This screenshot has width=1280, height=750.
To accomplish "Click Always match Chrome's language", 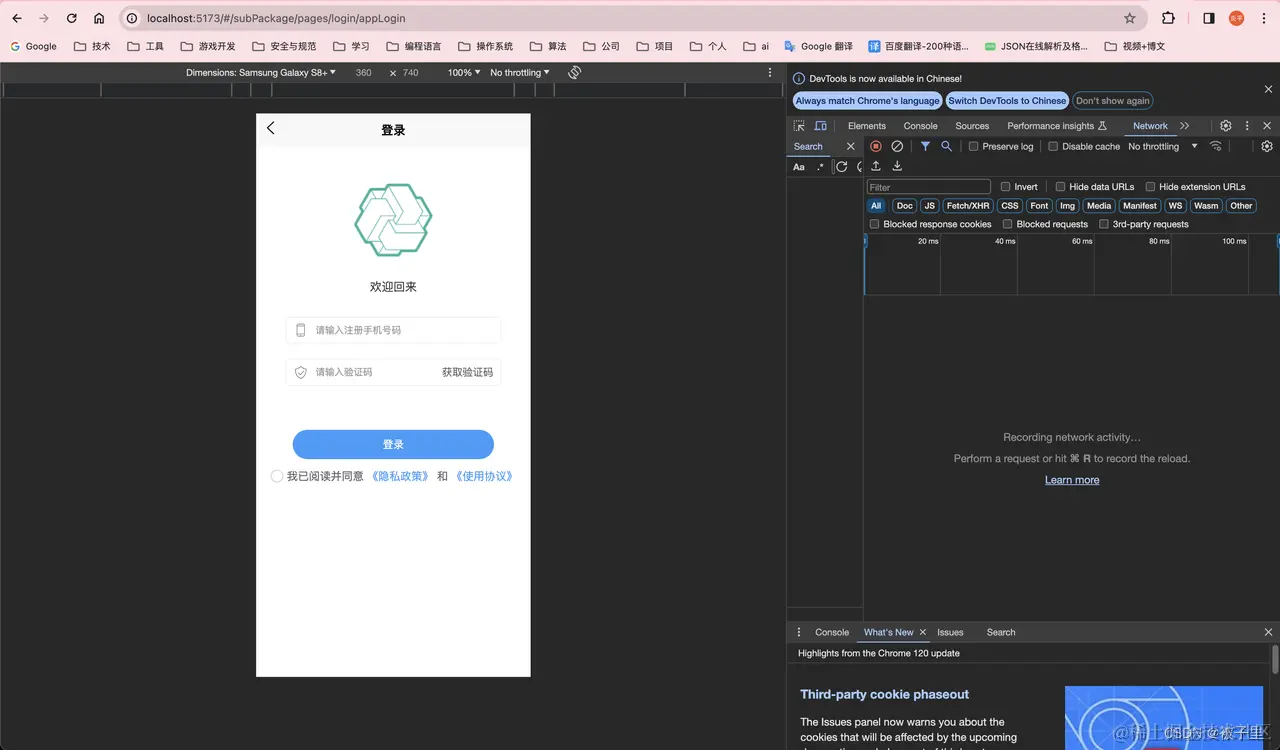I will tap(867, 101).
